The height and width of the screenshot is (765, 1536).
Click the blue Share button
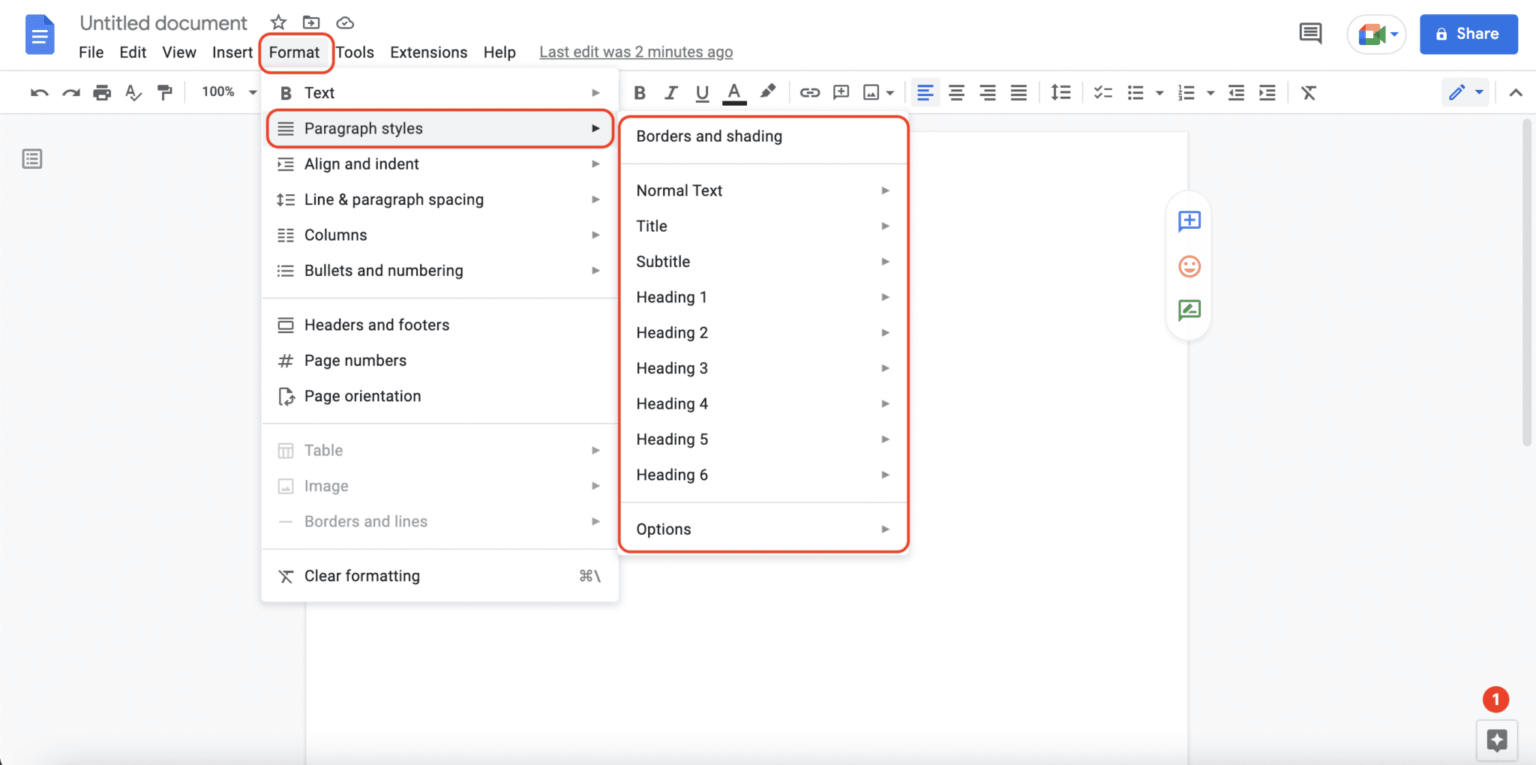click(1468, 34)
